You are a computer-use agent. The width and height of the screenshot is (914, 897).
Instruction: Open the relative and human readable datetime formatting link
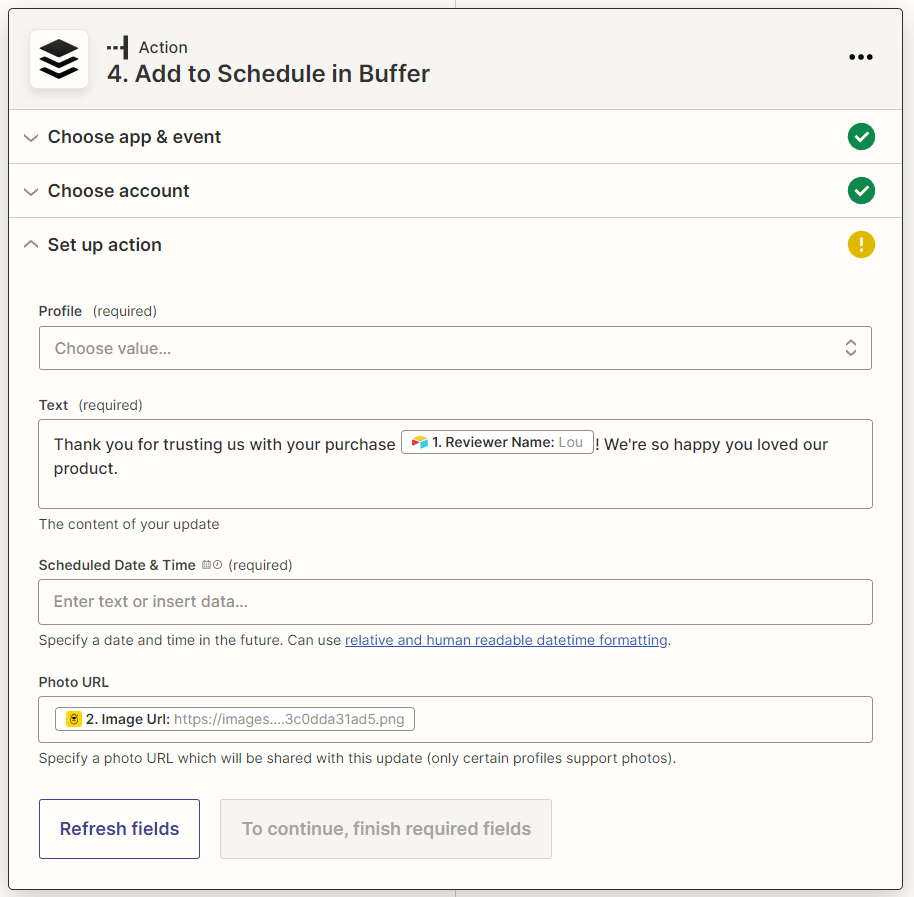click(x=506, y=640)
